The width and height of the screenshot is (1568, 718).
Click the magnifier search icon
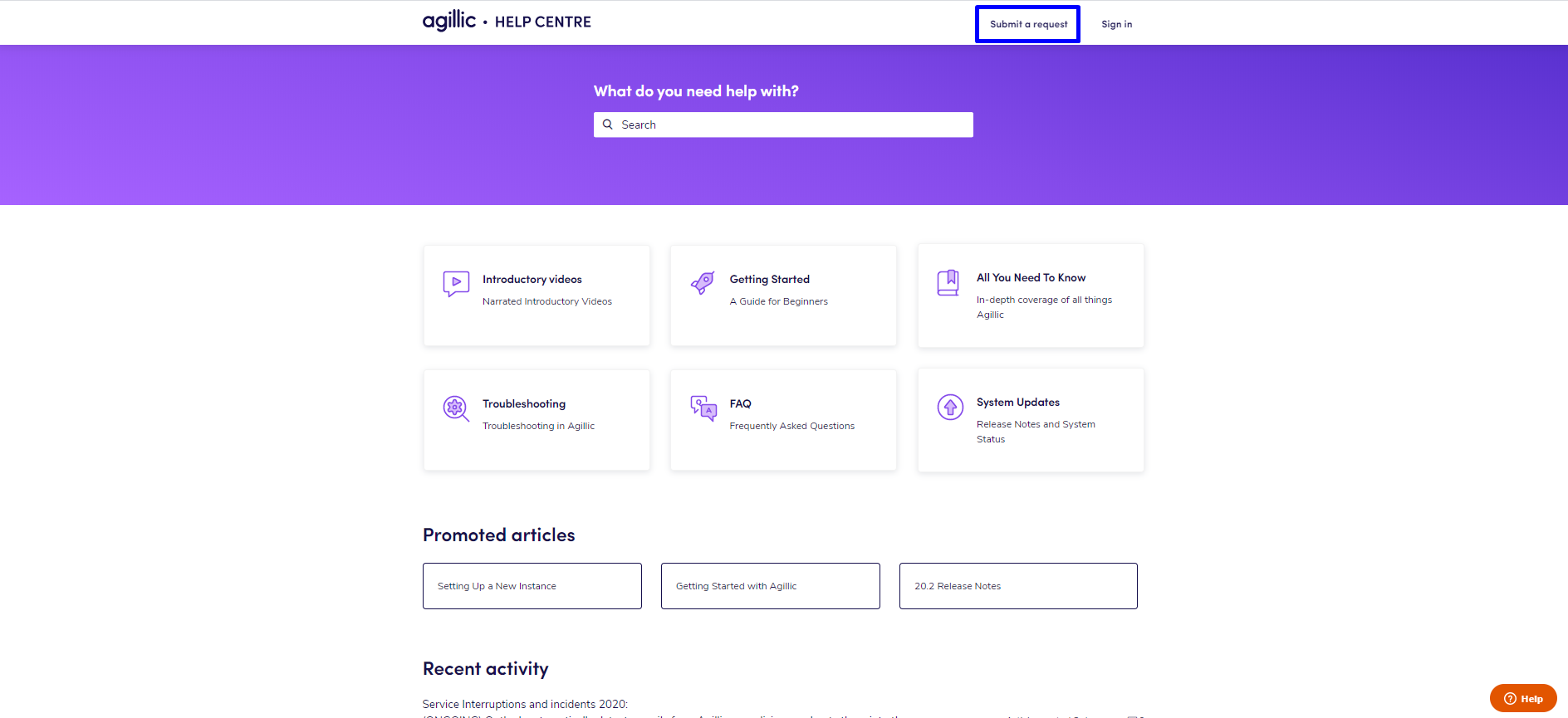pos(608,125)
